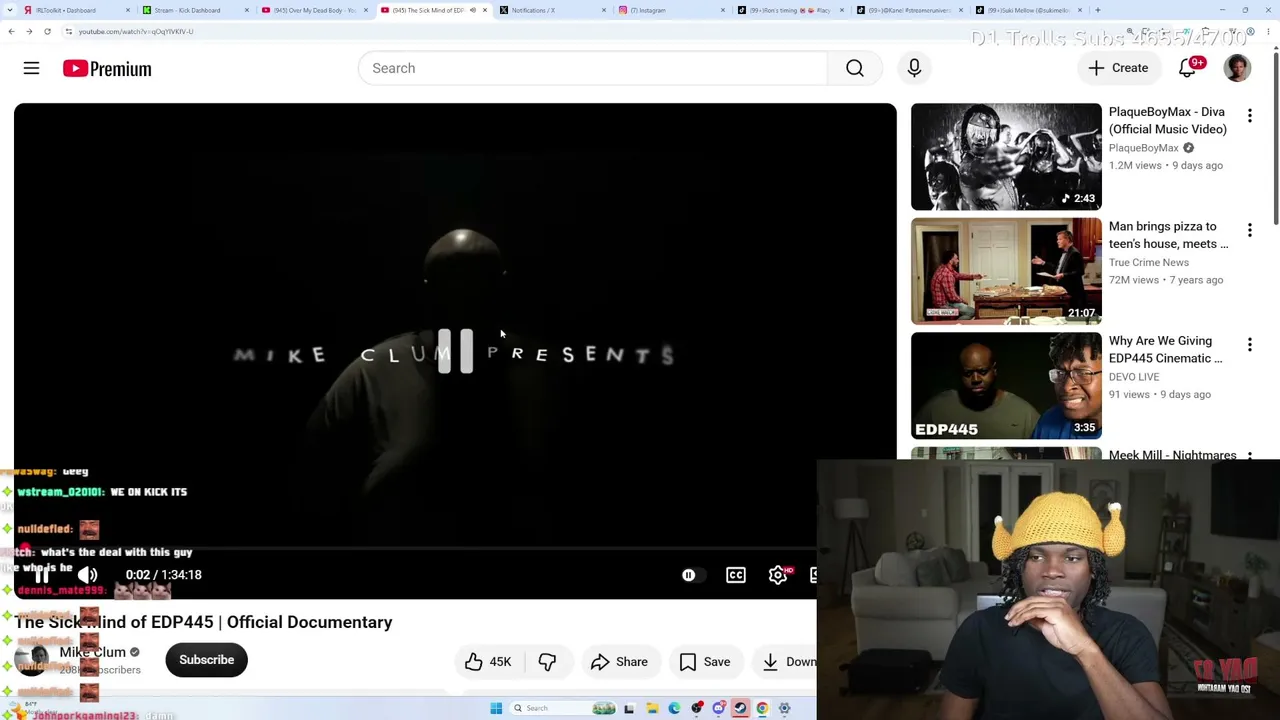Go to YouTube Premium home logo
Viewport: 1280px width, 720px height.
[x=107, y=68]
